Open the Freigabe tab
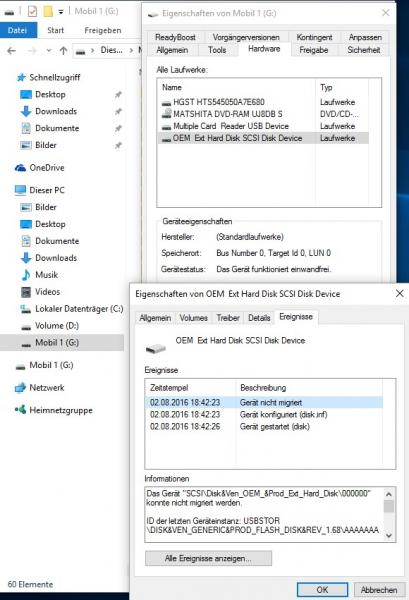 tap(313, 50)
